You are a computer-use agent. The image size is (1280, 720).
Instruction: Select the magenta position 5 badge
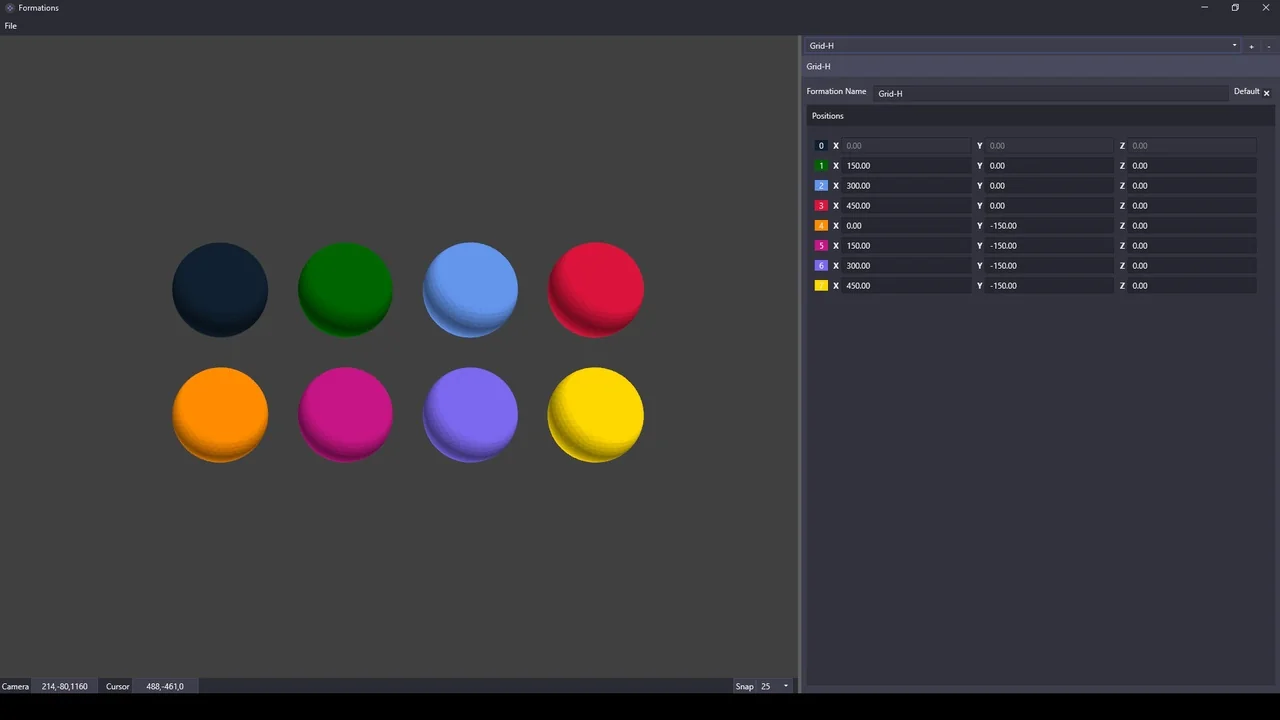[x=821, y=245]
